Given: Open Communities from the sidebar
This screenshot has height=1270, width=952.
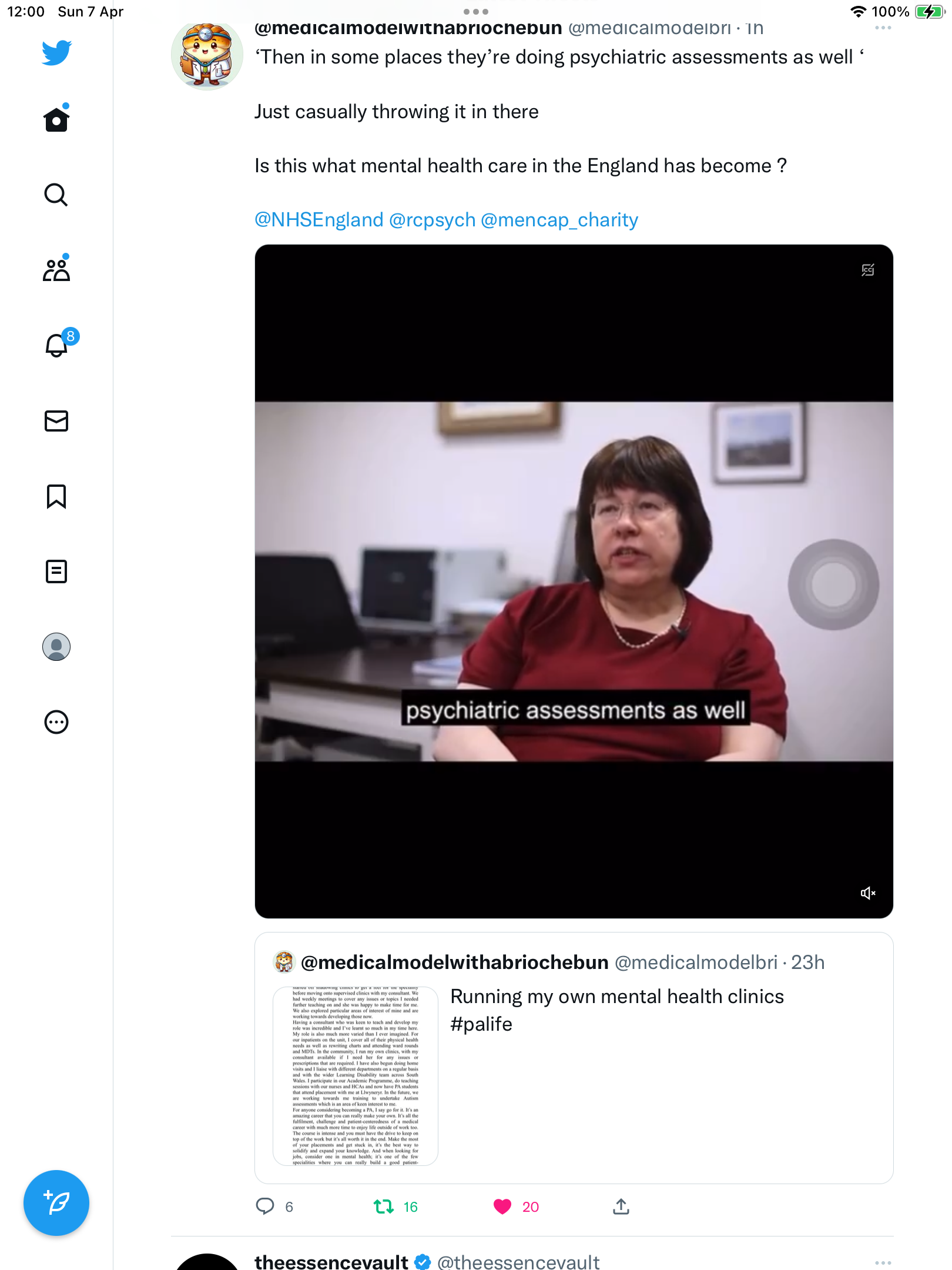Looking at the screenshot, I should point(56,269).
